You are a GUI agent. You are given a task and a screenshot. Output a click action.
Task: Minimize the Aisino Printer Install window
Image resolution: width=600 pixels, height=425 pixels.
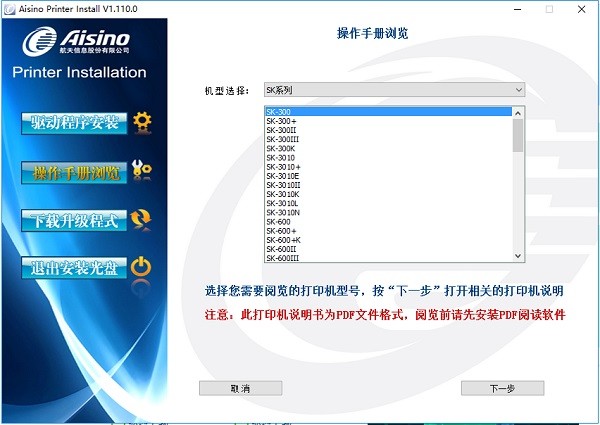point(518,9)
